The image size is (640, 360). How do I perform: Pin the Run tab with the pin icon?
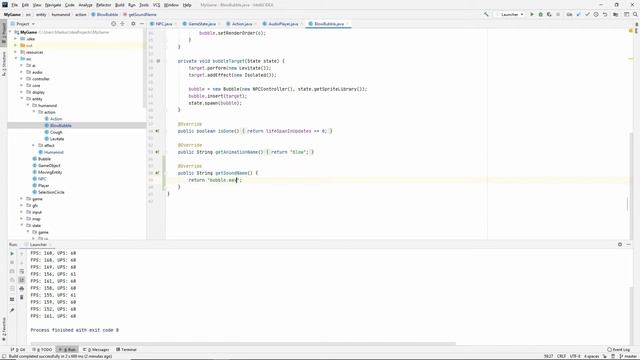[12, 310]
